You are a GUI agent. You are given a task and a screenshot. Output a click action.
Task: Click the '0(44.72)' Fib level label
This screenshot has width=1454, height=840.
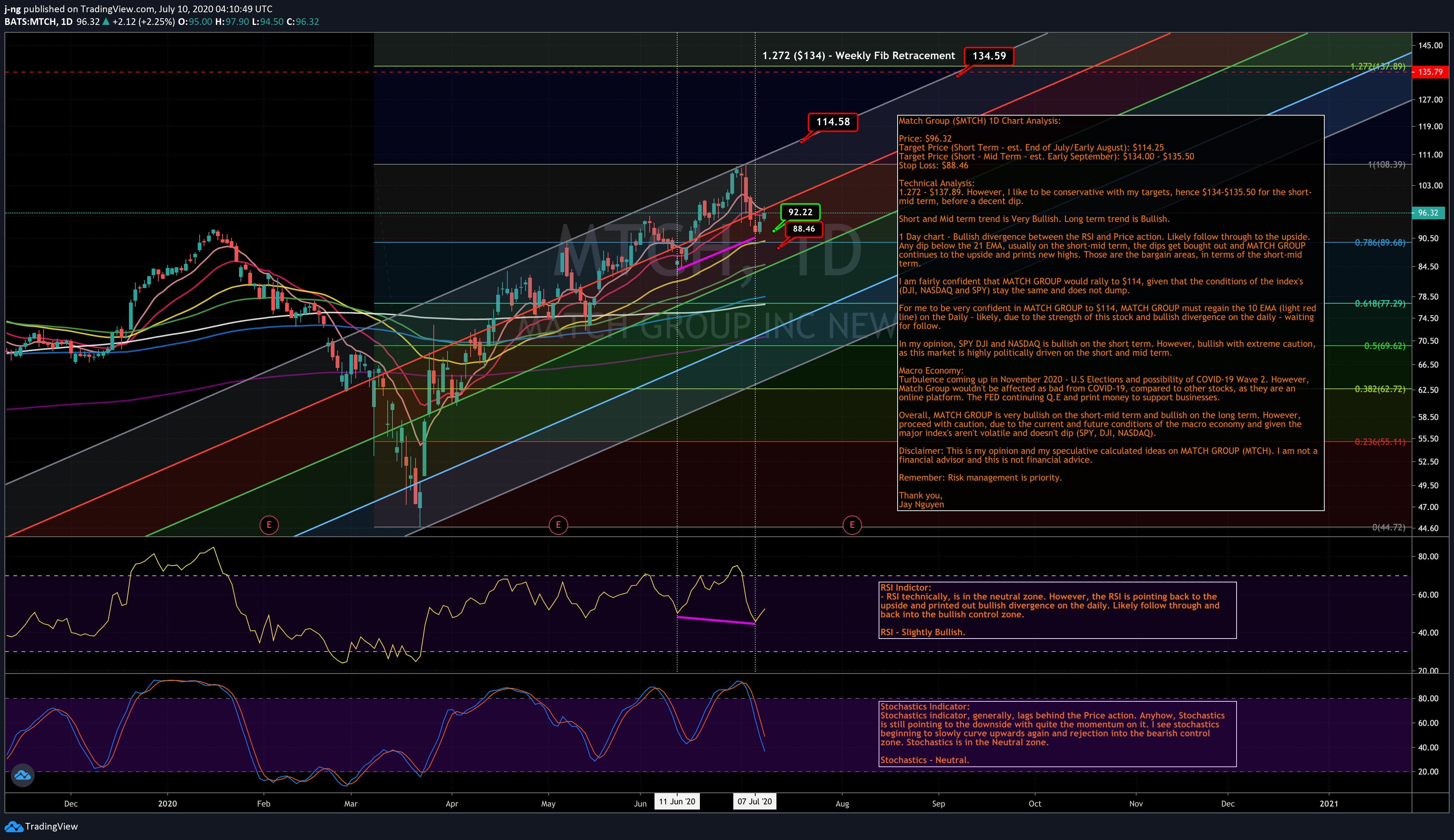point(1389,527)
